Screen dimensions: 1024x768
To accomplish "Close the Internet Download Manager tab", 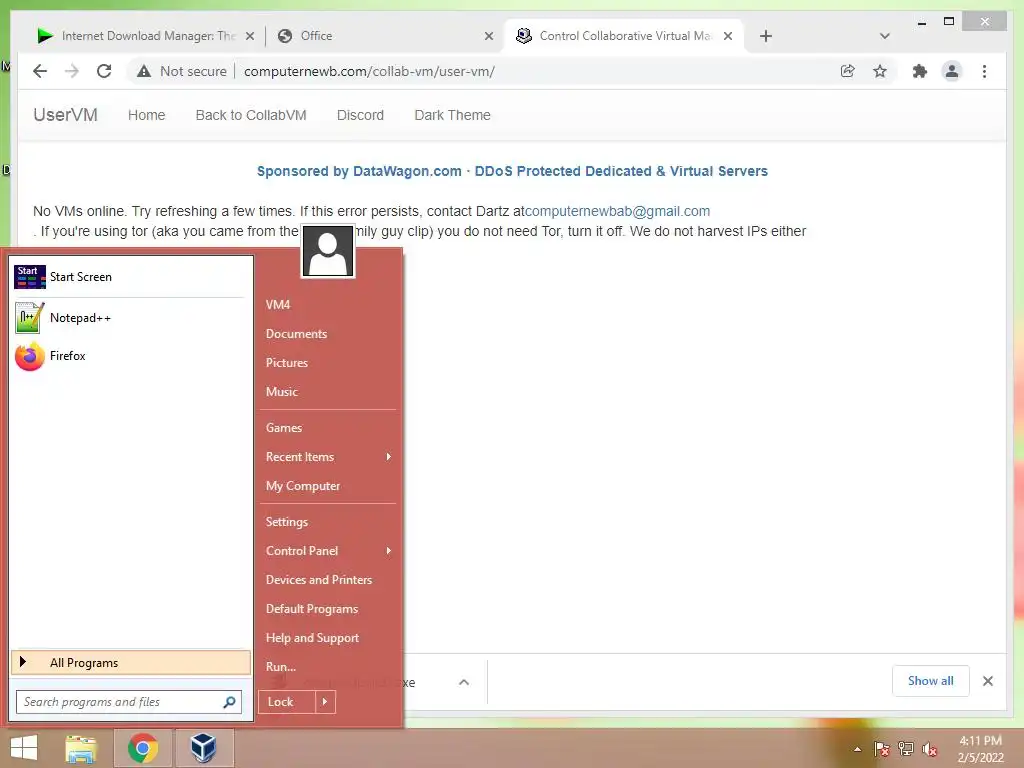I will pos(249,37).
